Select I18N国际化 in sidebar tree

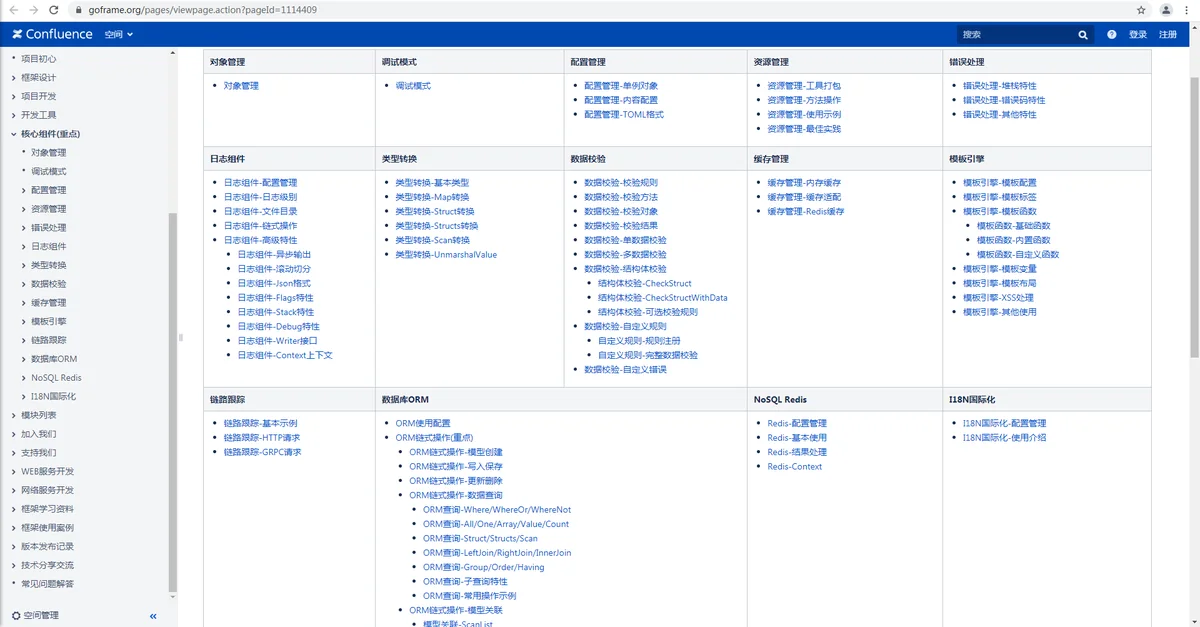[x=54, y=396]
